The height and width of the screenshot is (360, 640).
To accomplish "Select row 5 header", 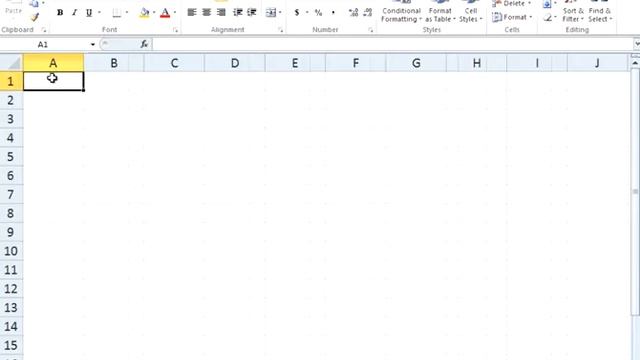I will tap(11, 157).
